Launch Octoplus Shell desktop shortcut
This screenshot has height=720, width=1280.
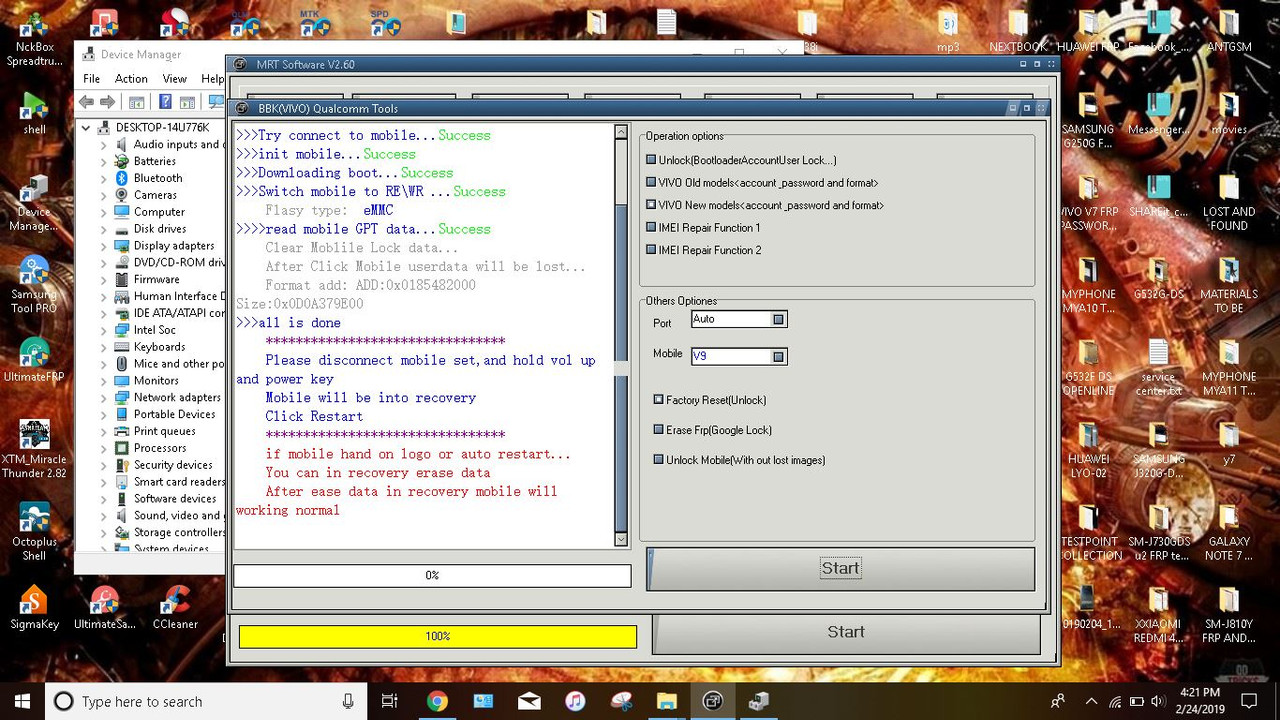click(x=34, y=531)
